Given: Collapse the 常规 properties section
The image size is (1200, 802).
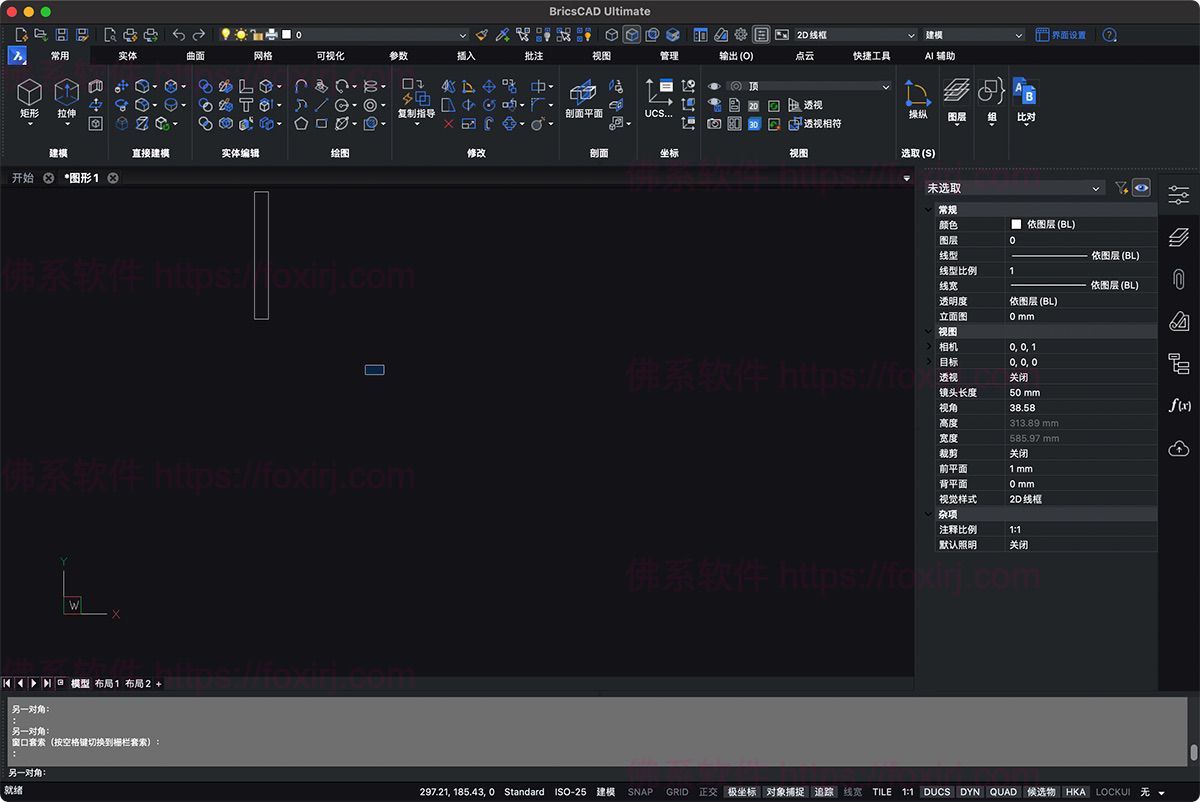Looking at the screenshot, I should coord(930,210).
